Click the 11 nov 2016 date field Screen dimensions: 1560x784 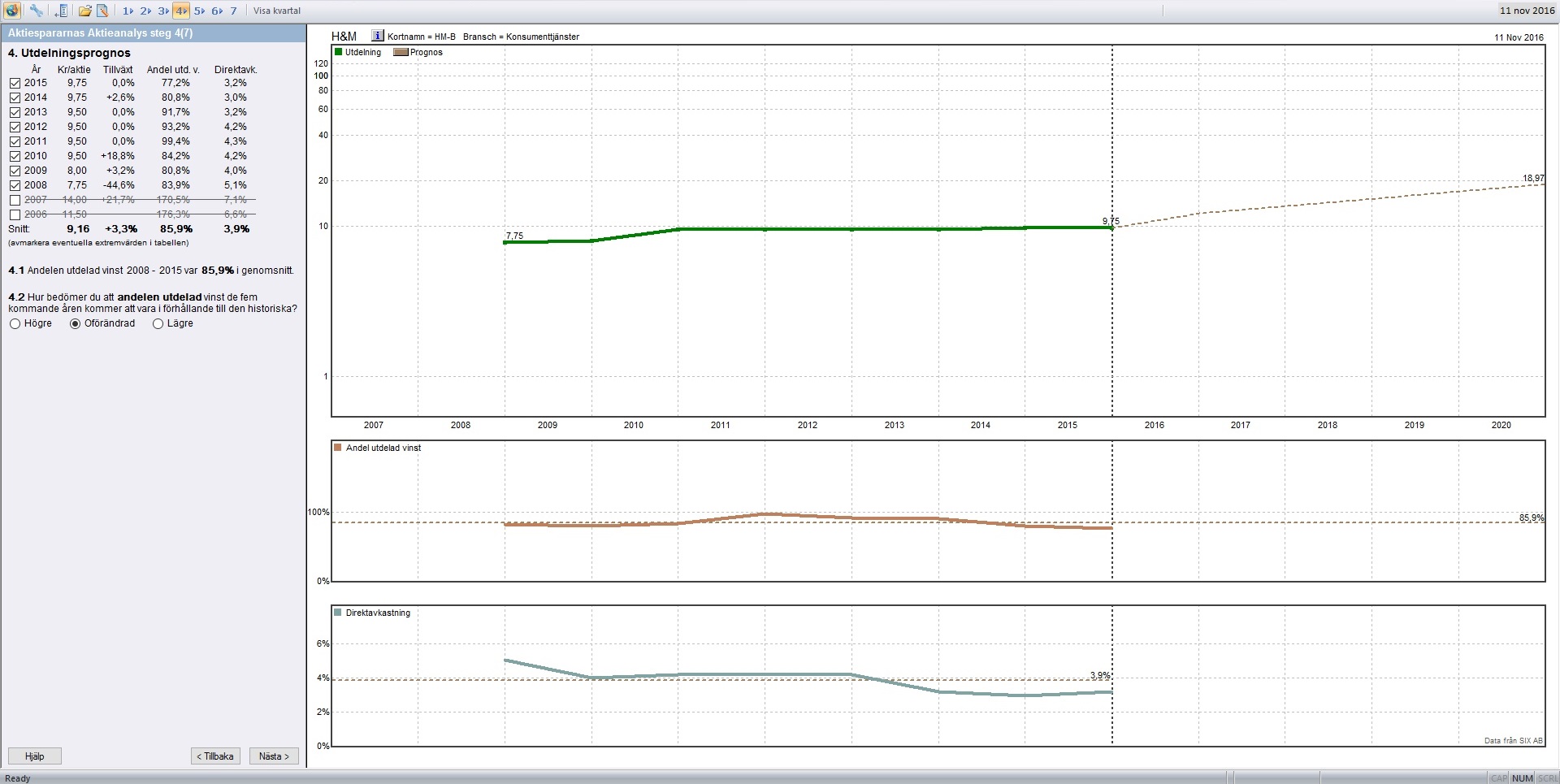1527,11
